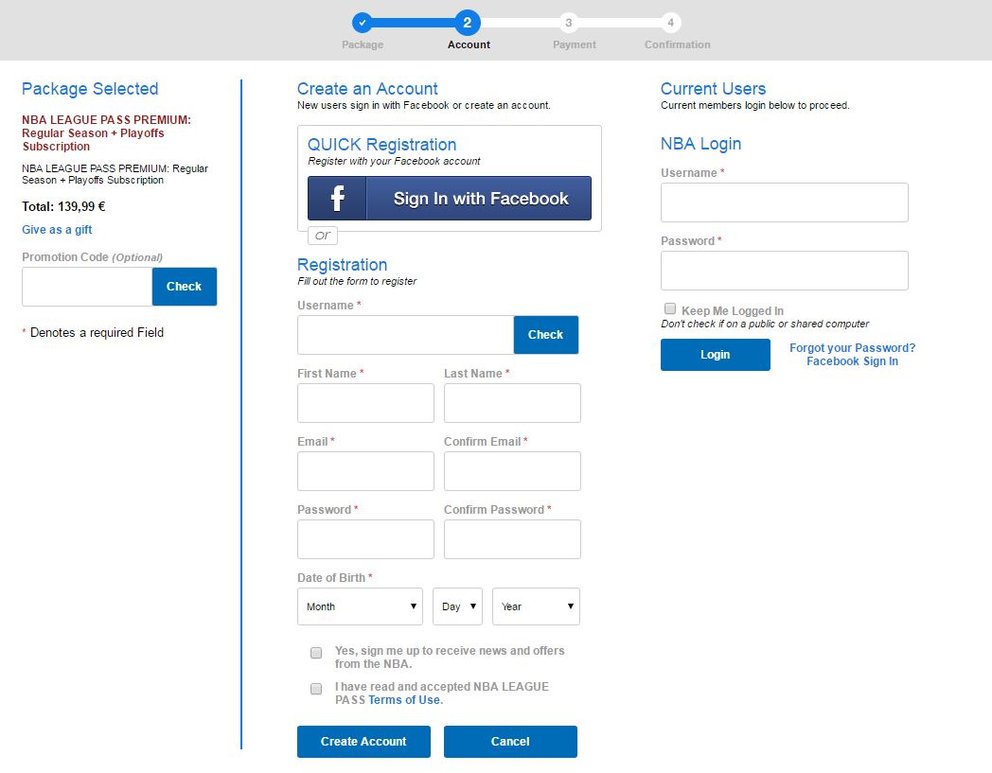The image size is (992, 773).
Task: Select the Package step label
Action: 363,45
